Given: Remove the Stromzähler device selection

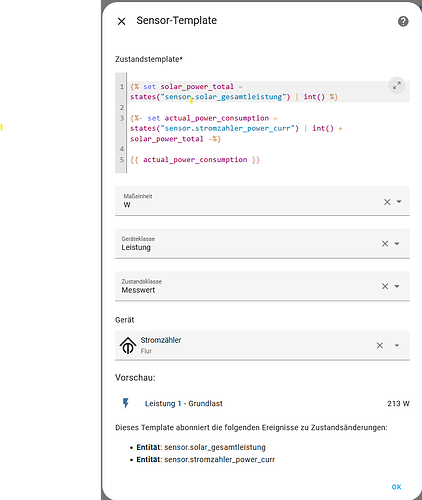Looking at the screenshot, I should pos(380,345).
